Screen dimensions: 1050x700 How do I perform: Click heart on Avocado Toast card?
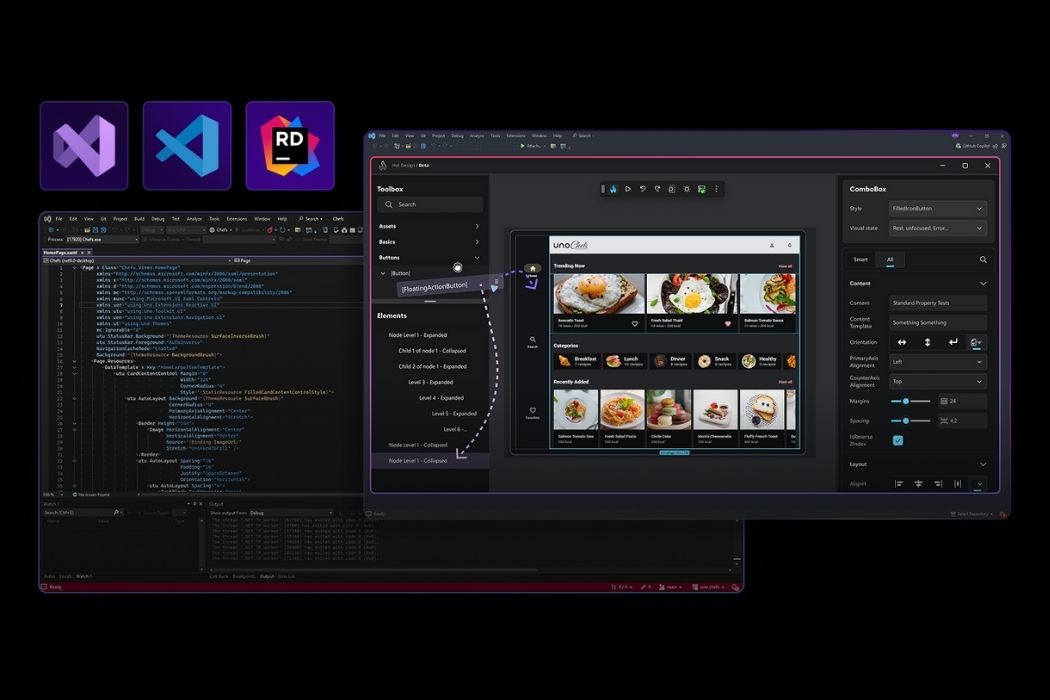[634, 324]
